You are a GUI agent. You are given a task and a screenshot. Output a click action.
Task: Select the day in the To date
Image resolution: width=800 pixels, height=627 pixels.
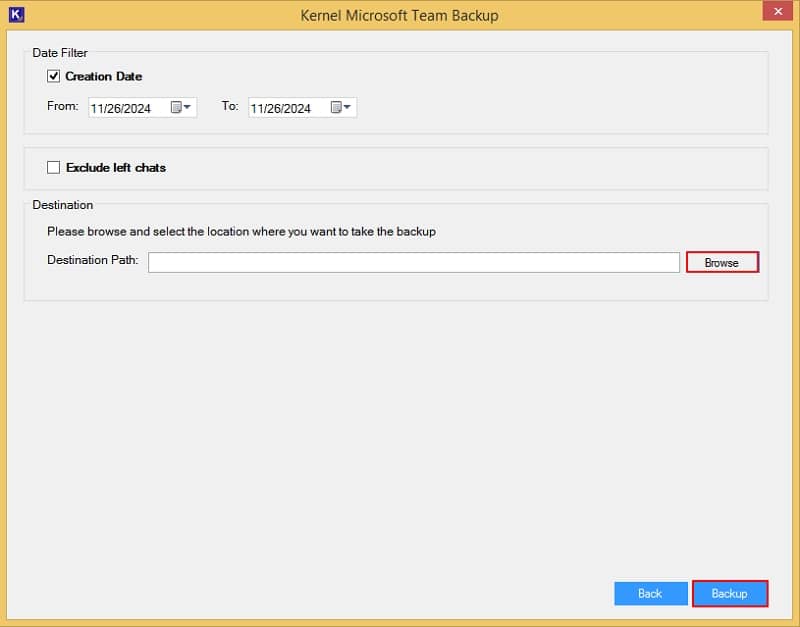[x=272, y=109]
